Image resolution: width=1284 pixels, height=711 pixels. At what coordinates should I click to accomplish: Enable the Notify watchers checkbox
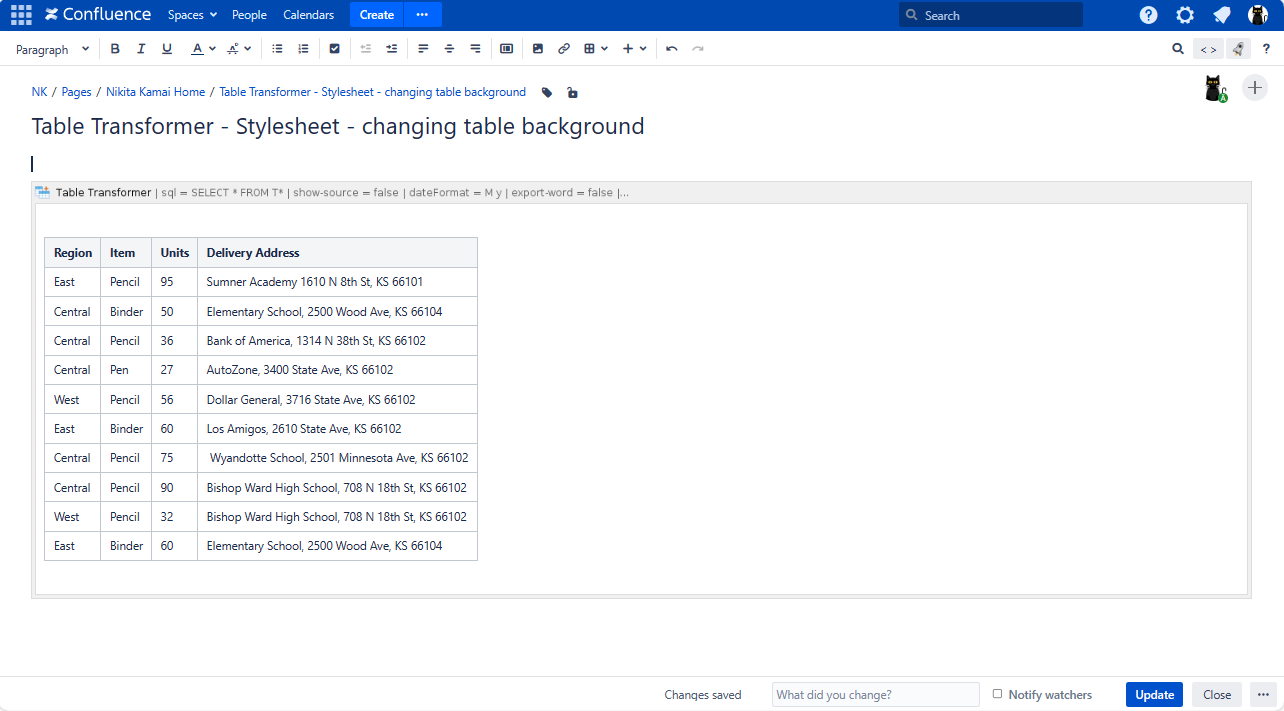pyautogui.click(x=997, y=694)
